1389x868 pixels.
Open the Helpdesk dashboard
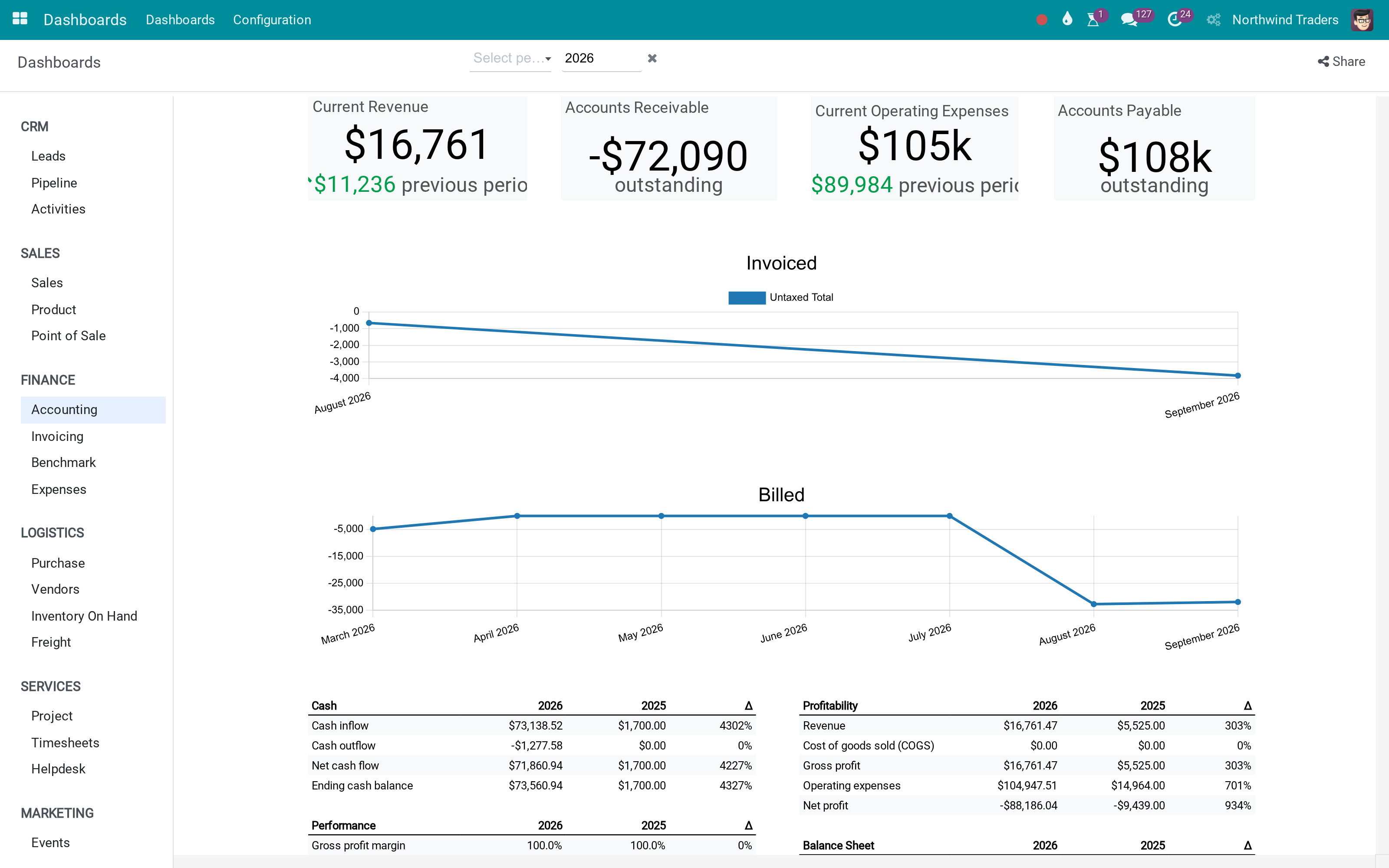[58, 769]
